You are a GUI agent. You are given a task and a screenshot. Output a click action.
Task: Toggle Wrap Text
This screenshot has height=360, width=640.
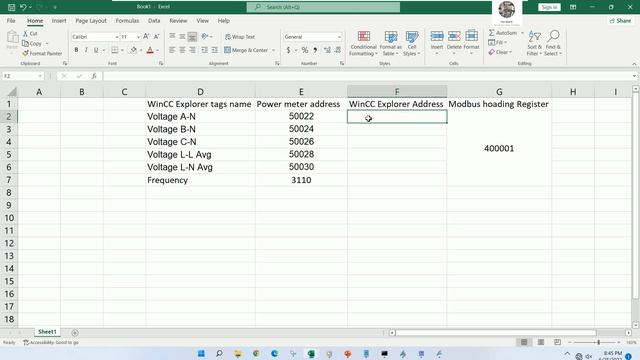[x=240, y=37]
